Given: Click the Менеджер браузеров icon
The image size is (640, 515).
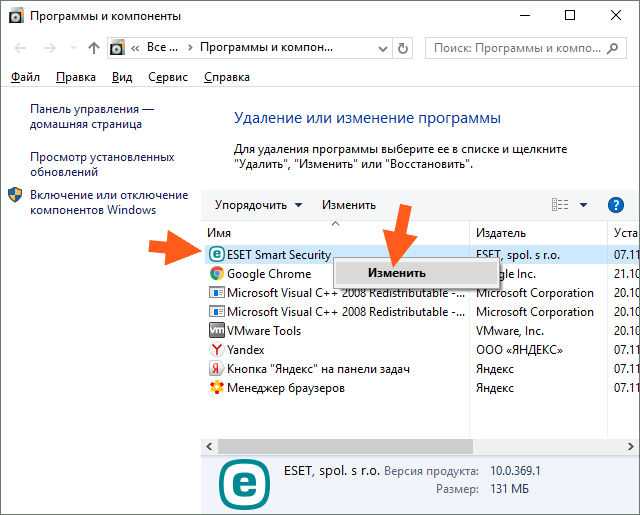Looking at the screenshot, I should (217, 387).
